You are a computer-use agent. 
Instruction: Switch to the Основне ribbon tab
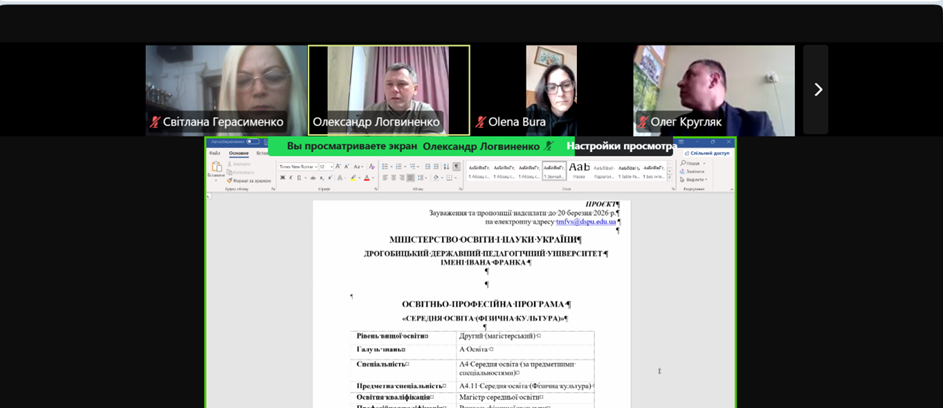[239, 153]
